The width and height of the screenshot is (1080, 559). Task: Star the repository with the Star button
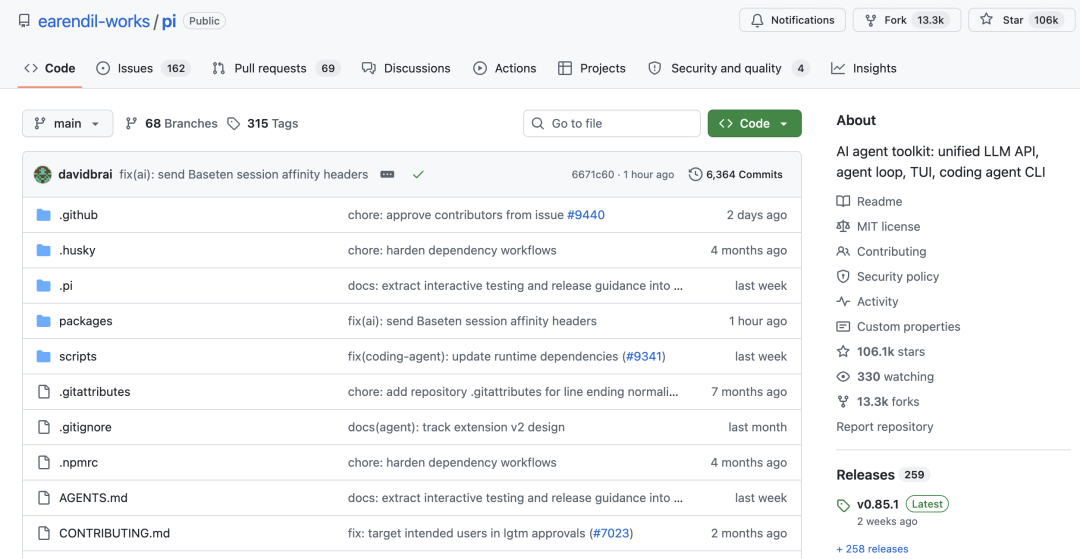point(1022,20)
